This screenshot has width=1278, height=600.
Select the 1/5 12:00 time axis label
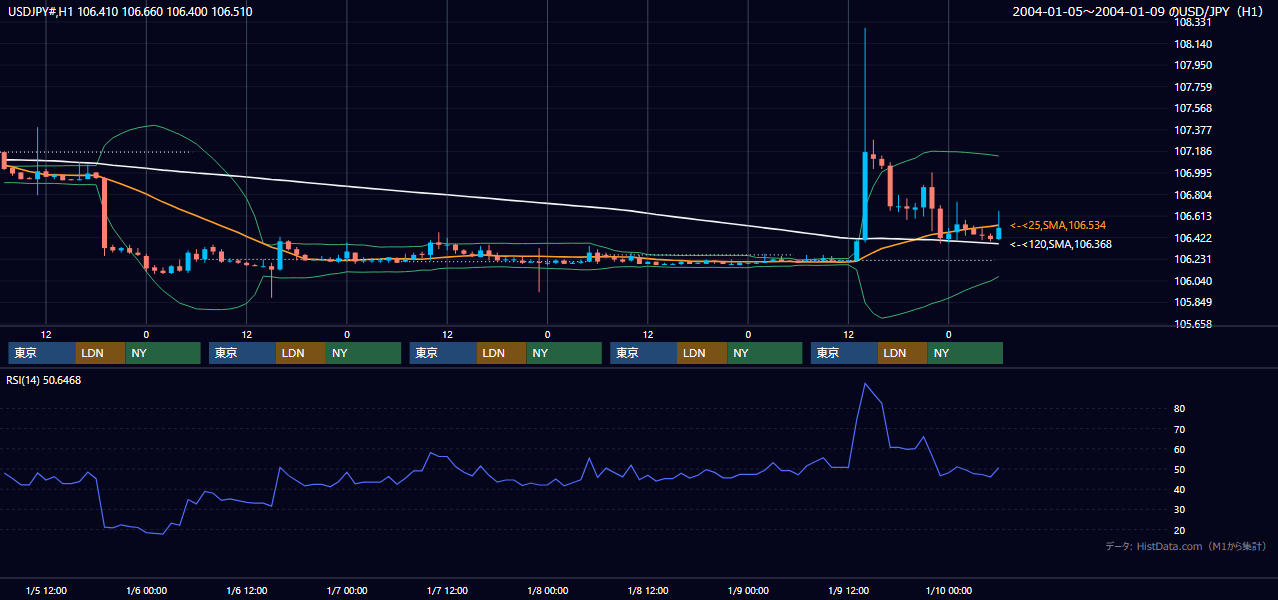(46, 591)
